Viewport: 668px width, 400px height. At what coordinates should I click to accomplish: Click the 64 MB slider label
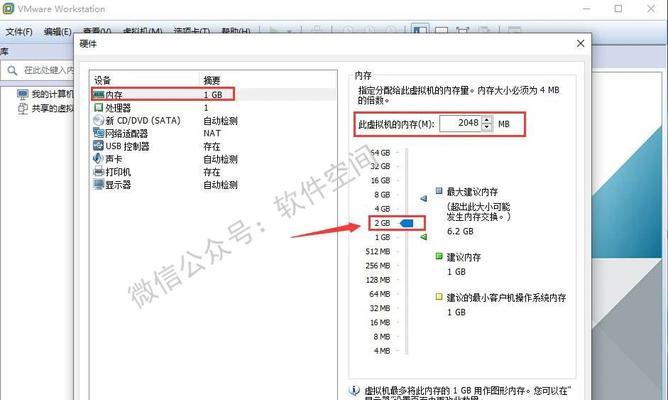point(380,294)
